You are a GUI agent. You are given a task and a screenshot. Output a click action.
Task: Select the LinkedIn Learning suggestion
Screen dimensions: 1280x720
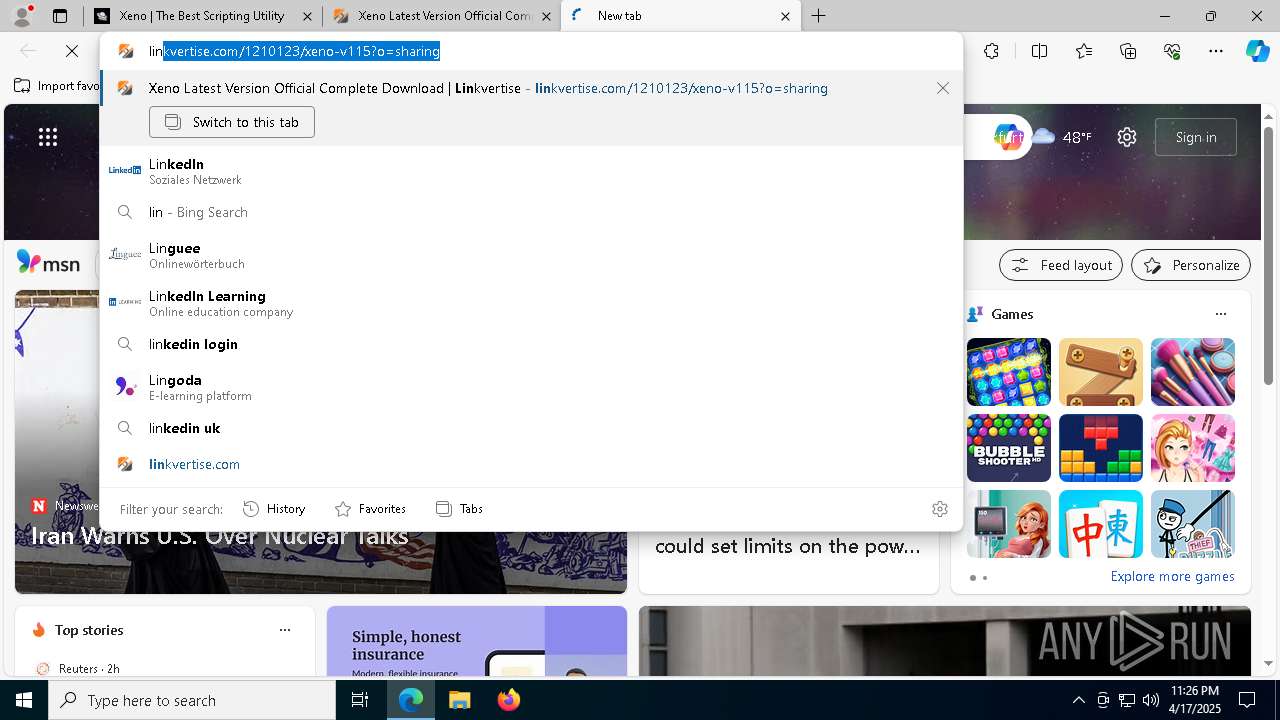click(531, 303)
